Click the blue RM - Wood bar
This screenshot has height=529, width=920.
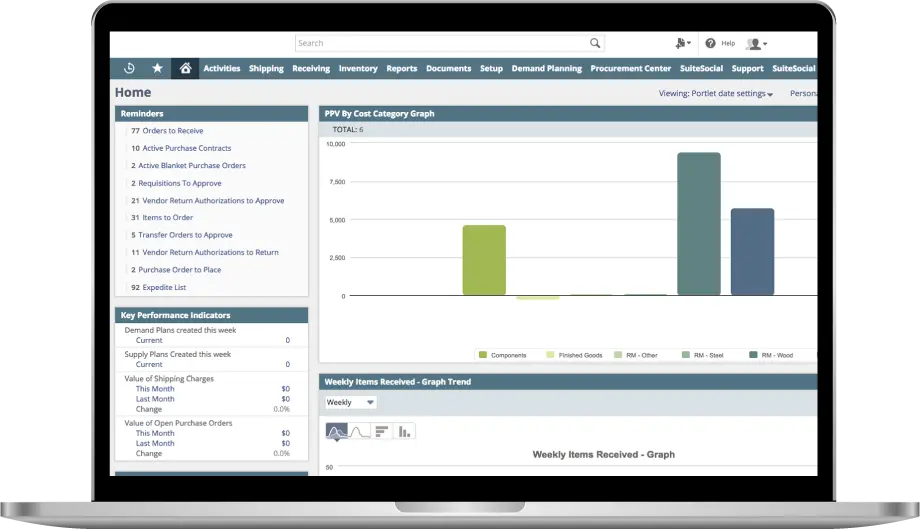(x=752, y=252)
